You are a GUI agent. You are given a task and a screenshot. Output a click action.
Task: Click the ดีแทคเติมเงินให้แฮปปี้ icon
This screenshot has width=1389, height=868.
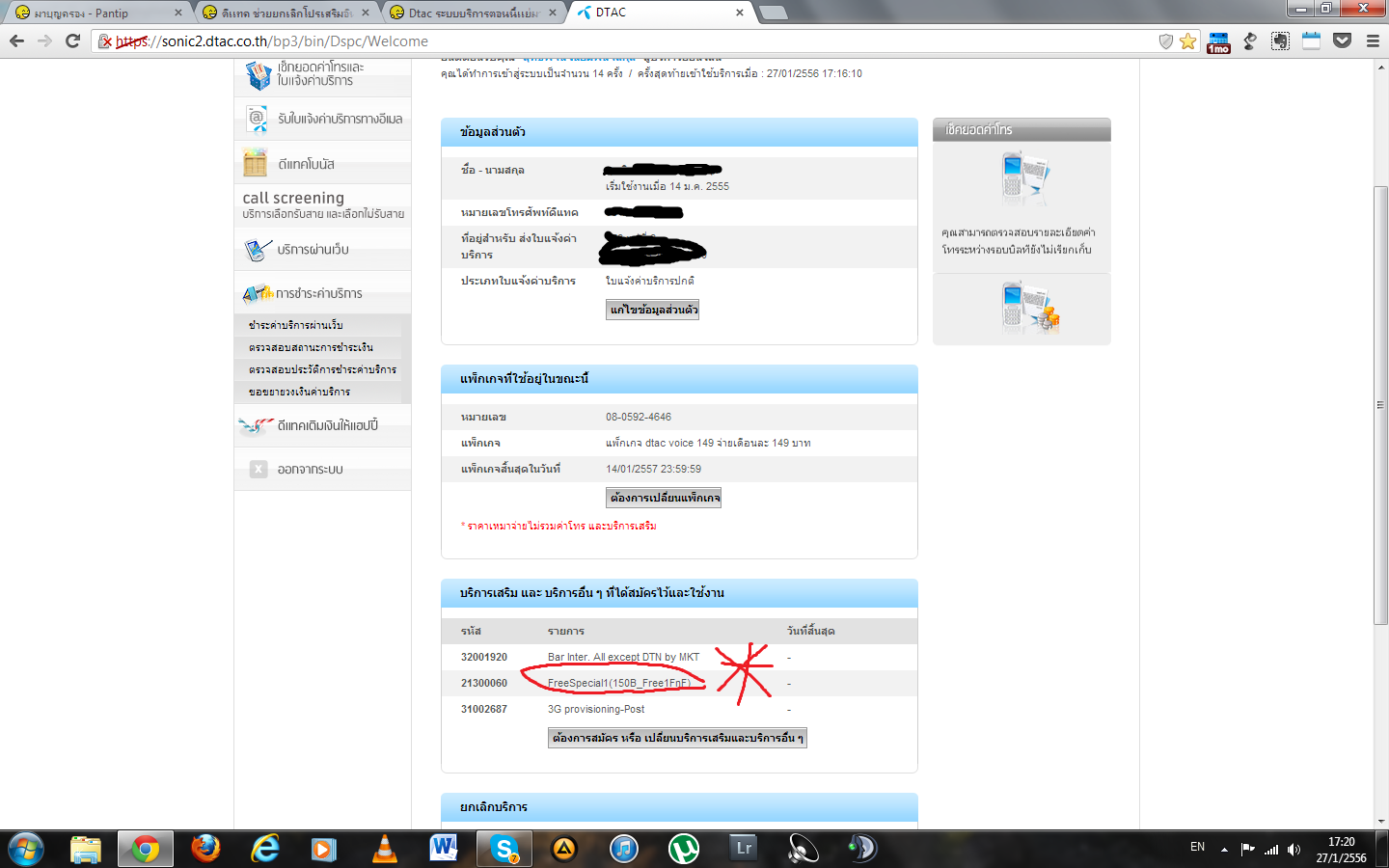tap(257, 425)
